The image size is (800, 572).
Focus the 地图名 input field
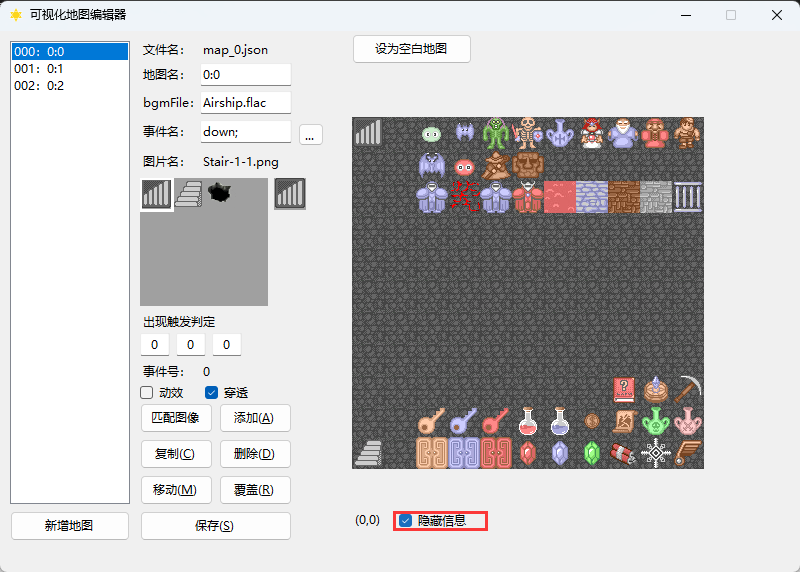[246, 75]
